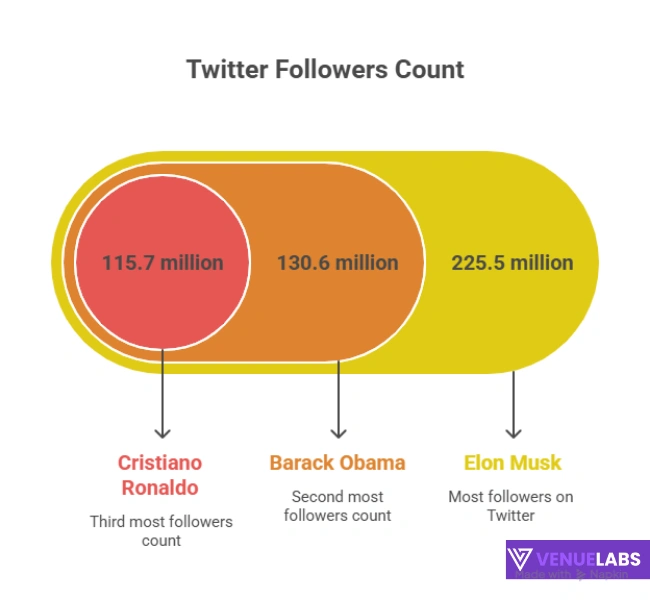Select the "Third most followers count" caption
650x600 pixels.
(x=161, y=531)
